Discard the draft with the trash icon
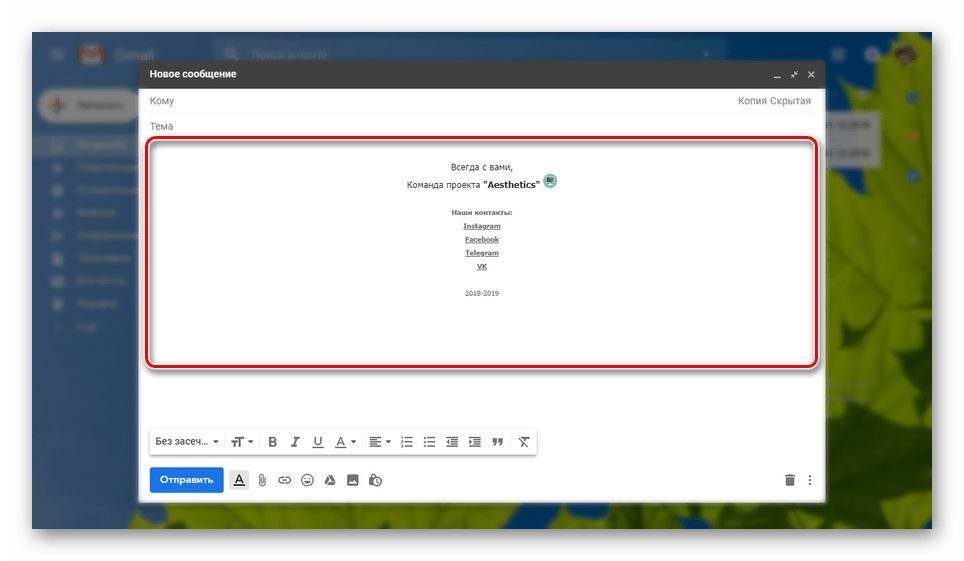 click(790, 480)
